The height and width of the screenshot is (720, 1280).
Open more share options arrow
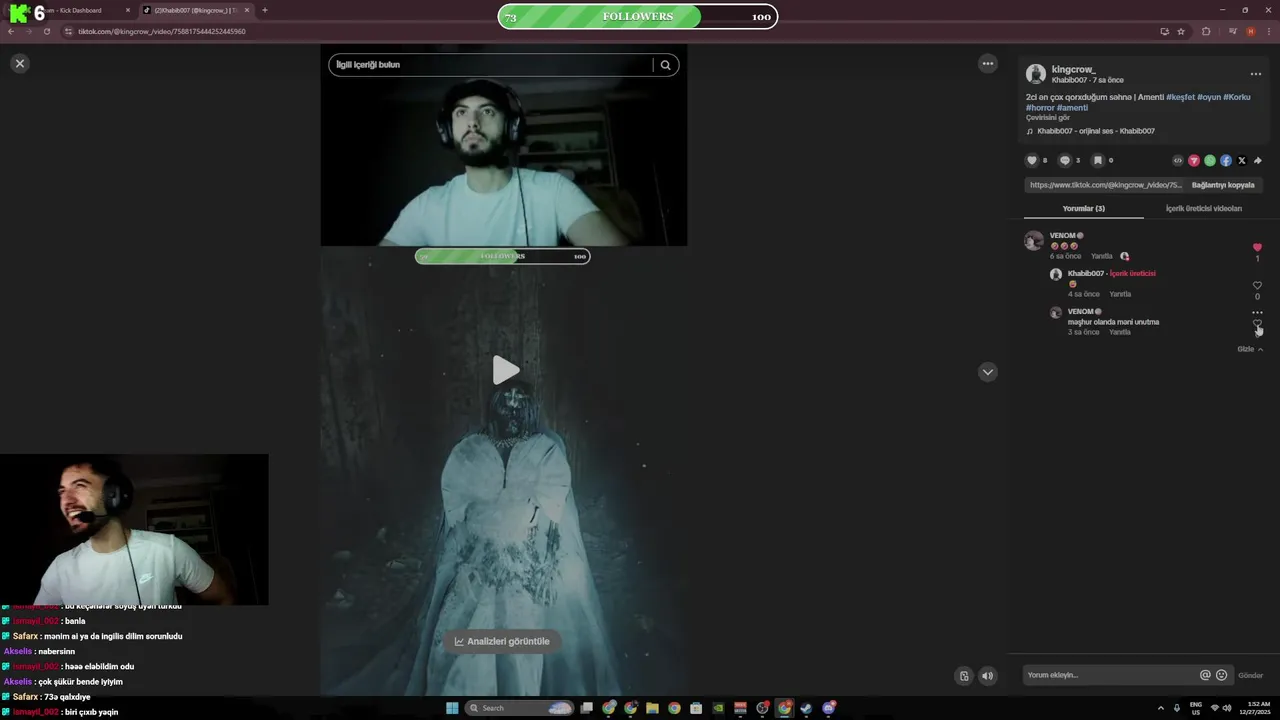click(x=1258, y=160)
